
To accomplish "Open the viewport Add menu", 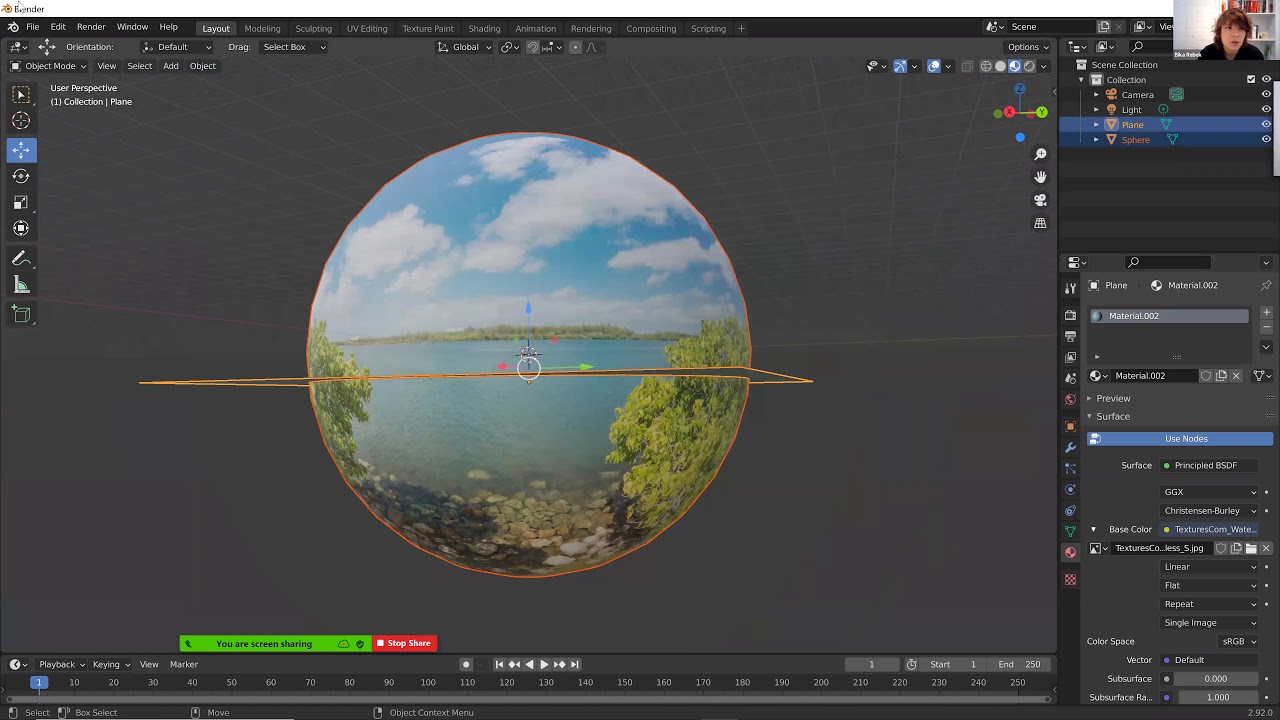I will (x=171, y=66).
